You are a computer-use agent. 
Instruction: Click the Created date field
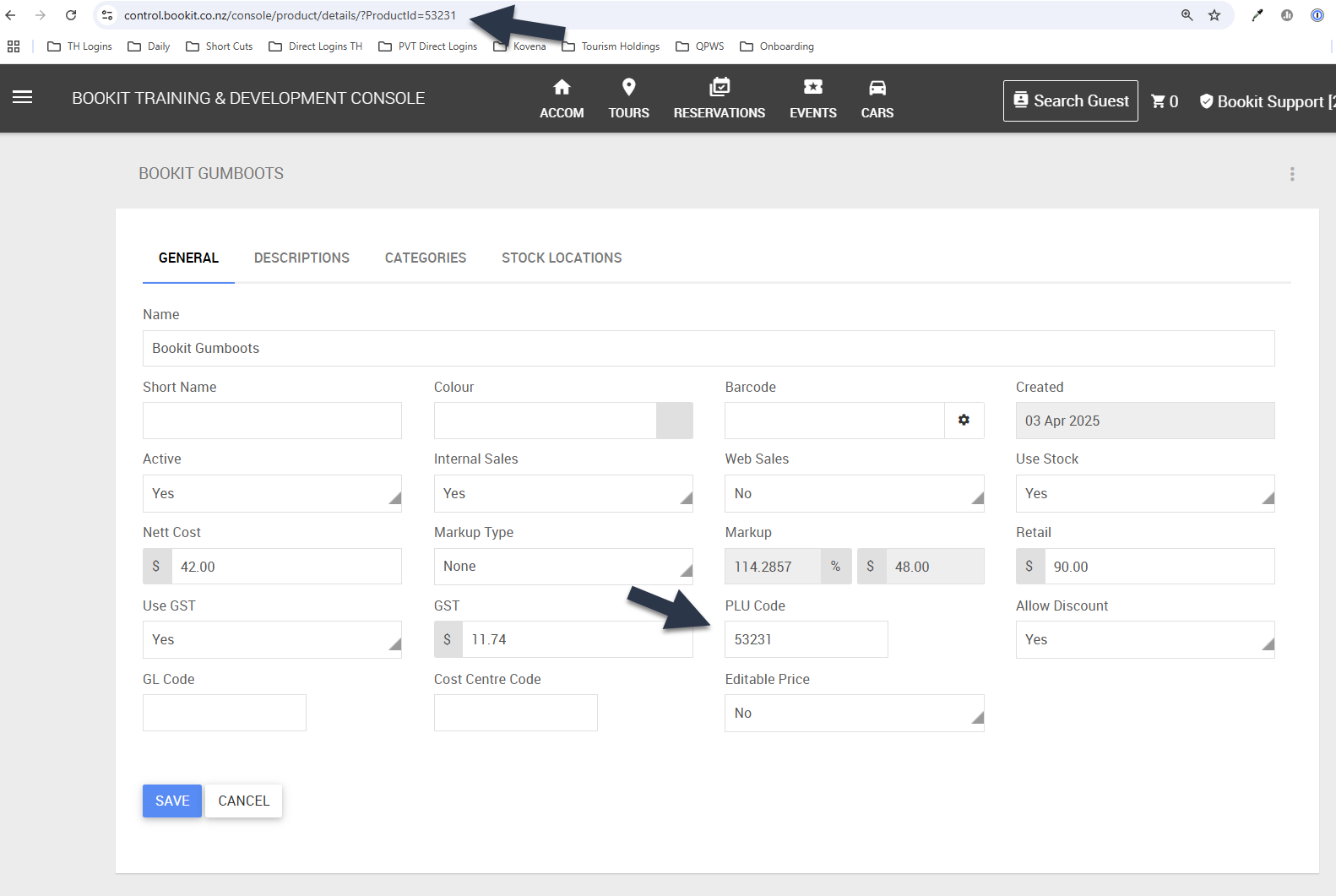1145,421
